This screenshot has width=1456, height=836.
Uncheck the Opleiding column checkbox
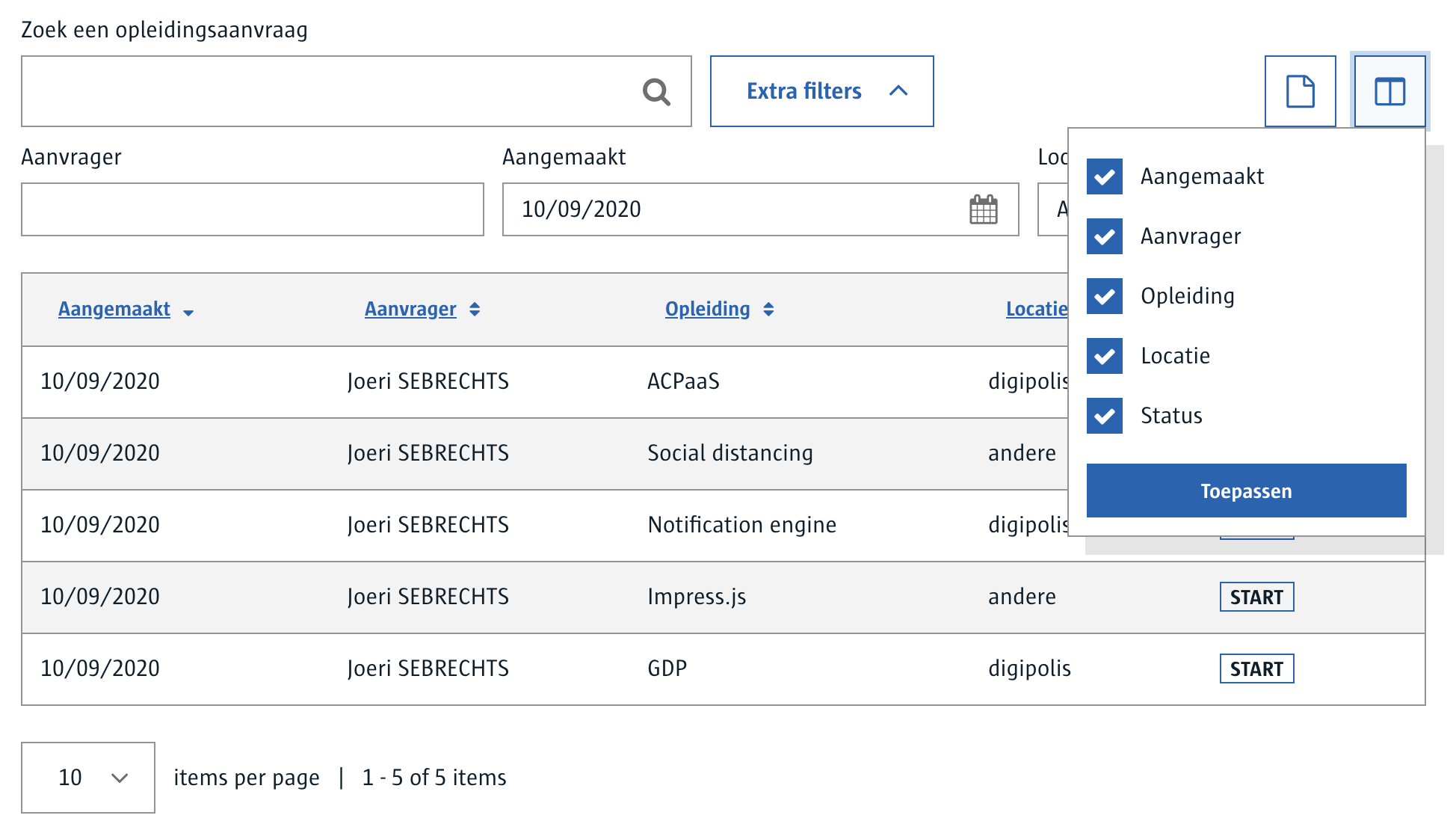pos(1105,296)
